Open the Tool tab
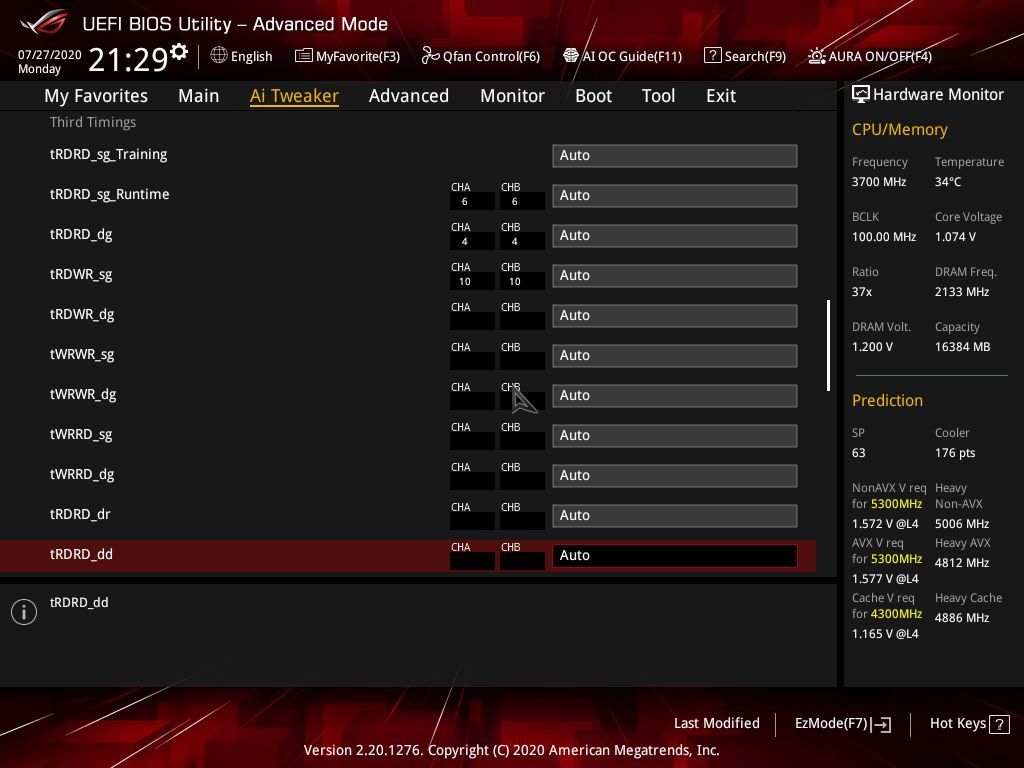The image size is (1024, 768). pos(658,96)
